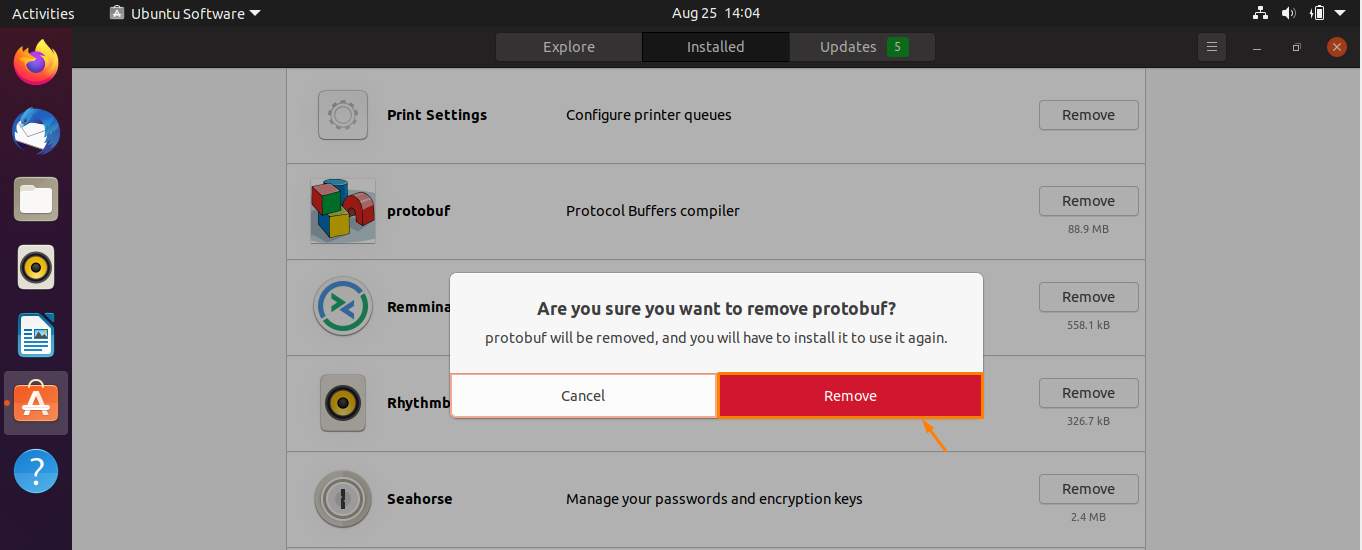
Task: Open the system status menu
Action: 1303,13
